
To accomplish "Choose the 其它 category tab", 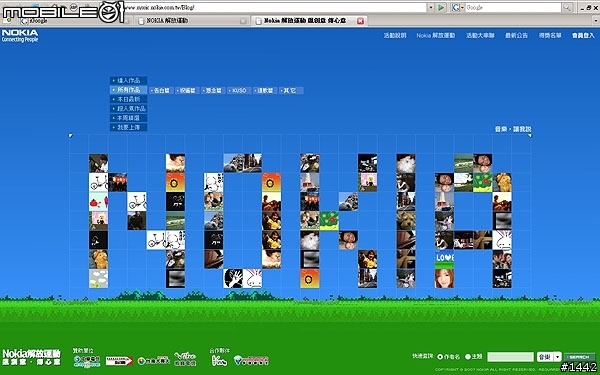I will 291,91.
